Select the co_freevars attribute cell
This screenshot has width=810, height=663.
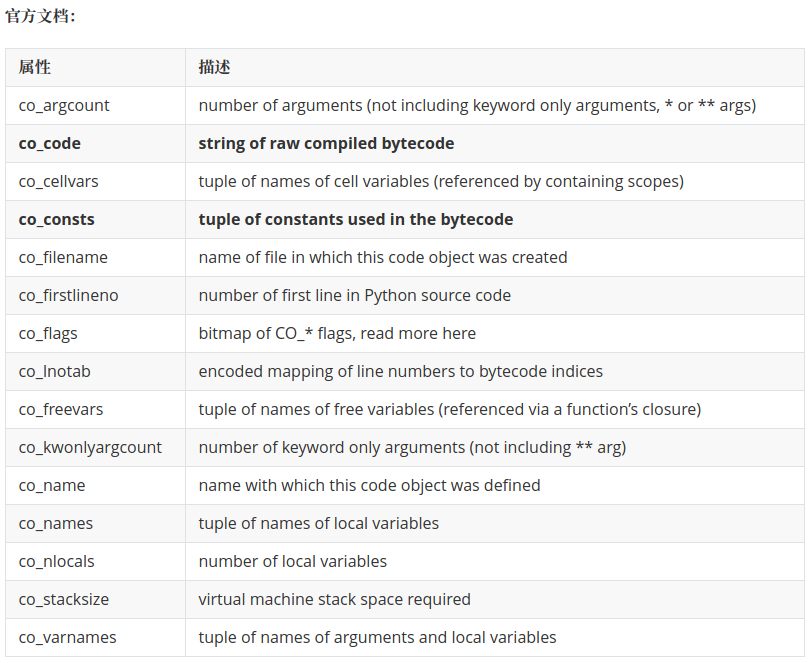pyautogui.click(x=61, y=409)
